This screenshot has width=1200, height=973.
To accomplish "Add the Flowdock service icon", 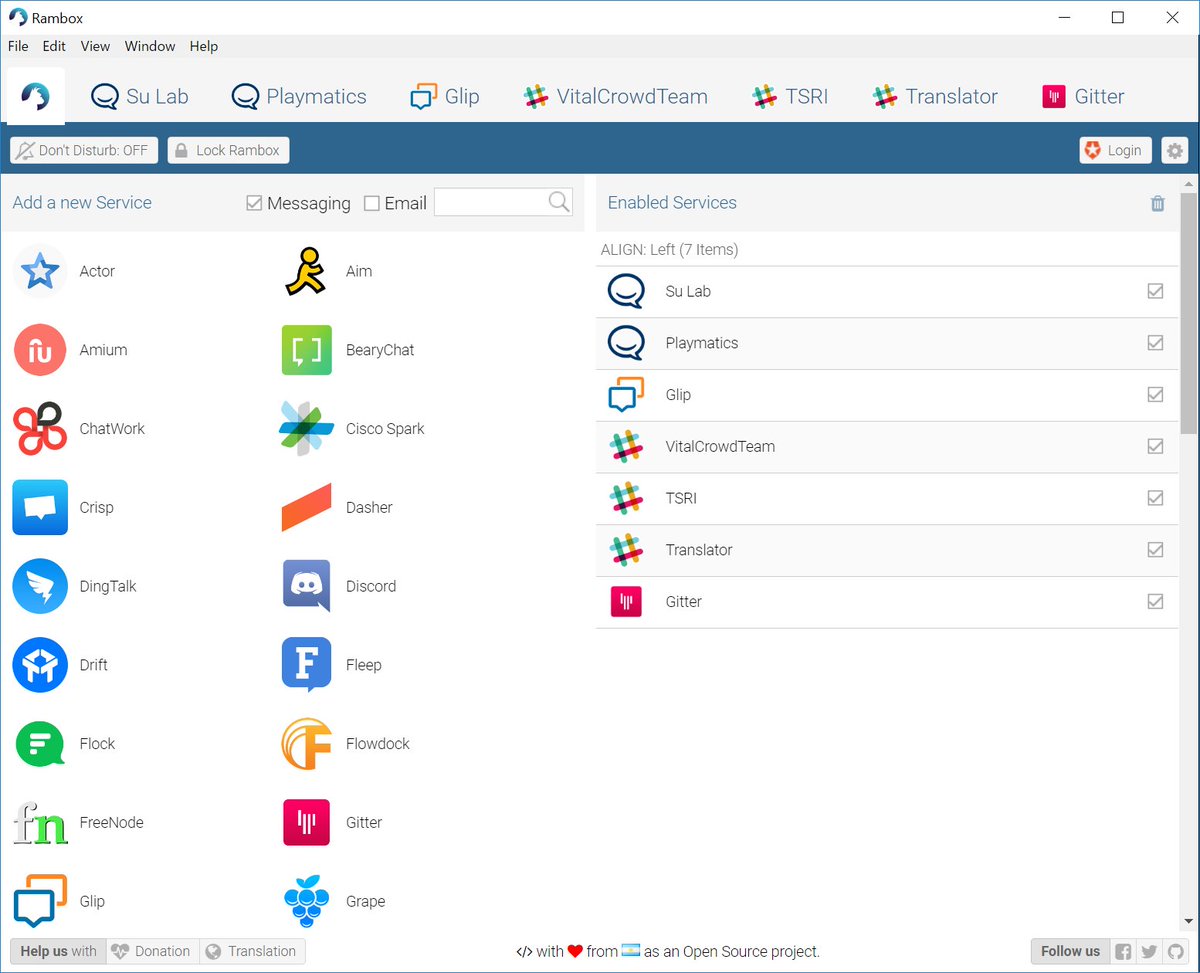I will tap(306, 744).
